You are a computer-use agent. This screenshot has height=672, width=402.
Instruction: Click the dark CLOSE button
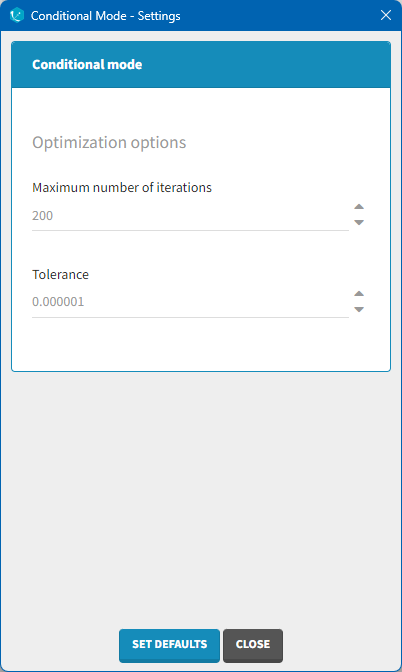pyautogui.click(x=253, y=645)
